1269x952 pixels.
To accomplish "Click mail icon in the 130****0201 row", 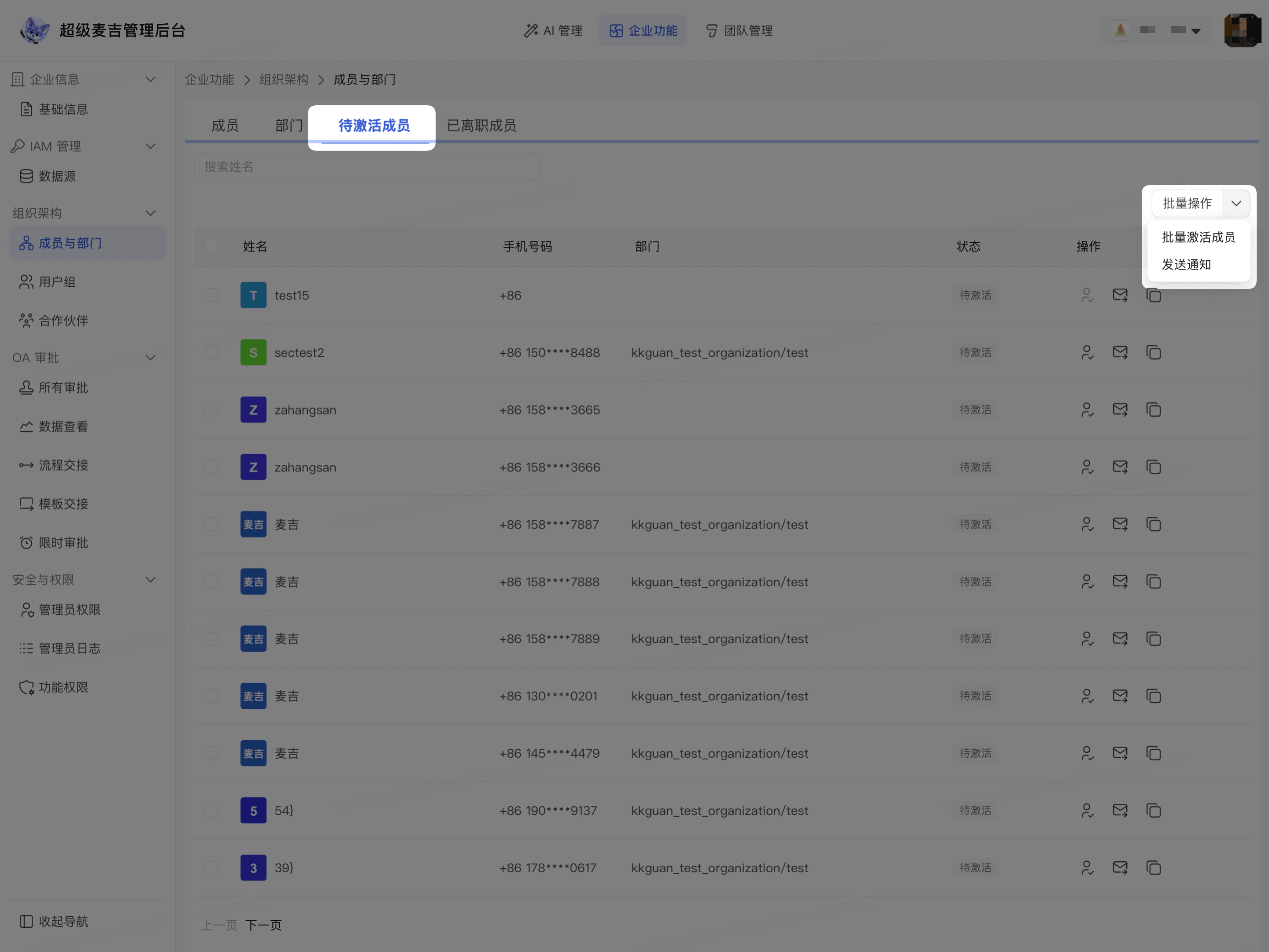I will tap(1120, 696).
